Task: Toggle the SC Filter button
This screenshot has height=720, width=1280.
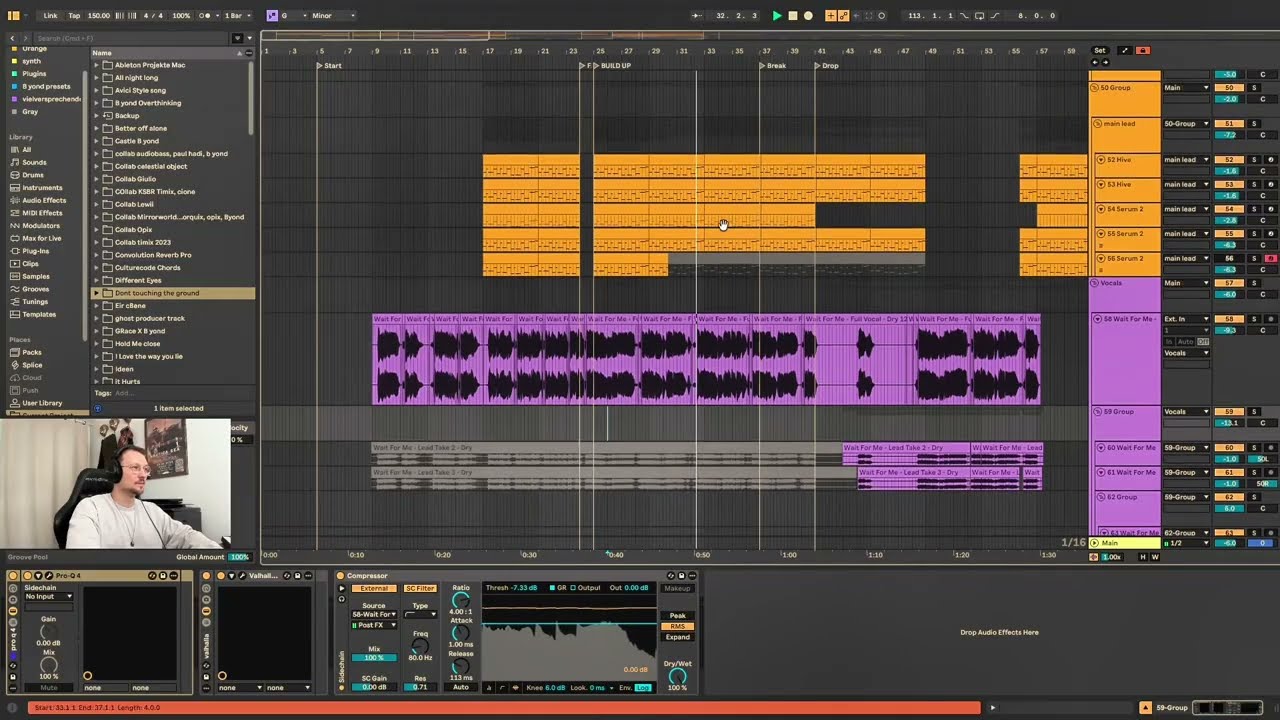Action: [420, 589]
